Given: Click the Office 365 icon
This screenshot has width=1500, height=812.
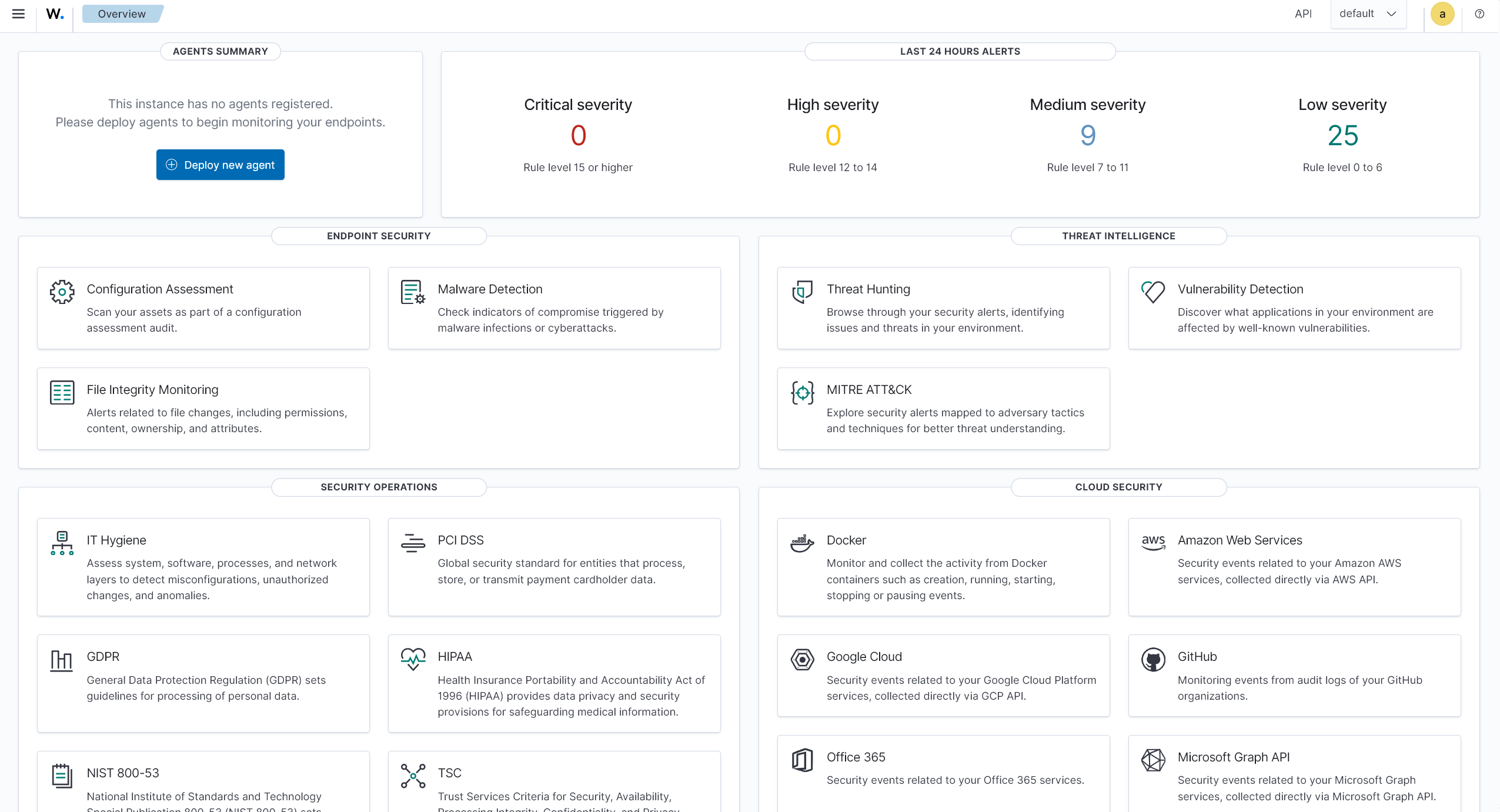Looking at the screenshot, I should pos(802,760).
